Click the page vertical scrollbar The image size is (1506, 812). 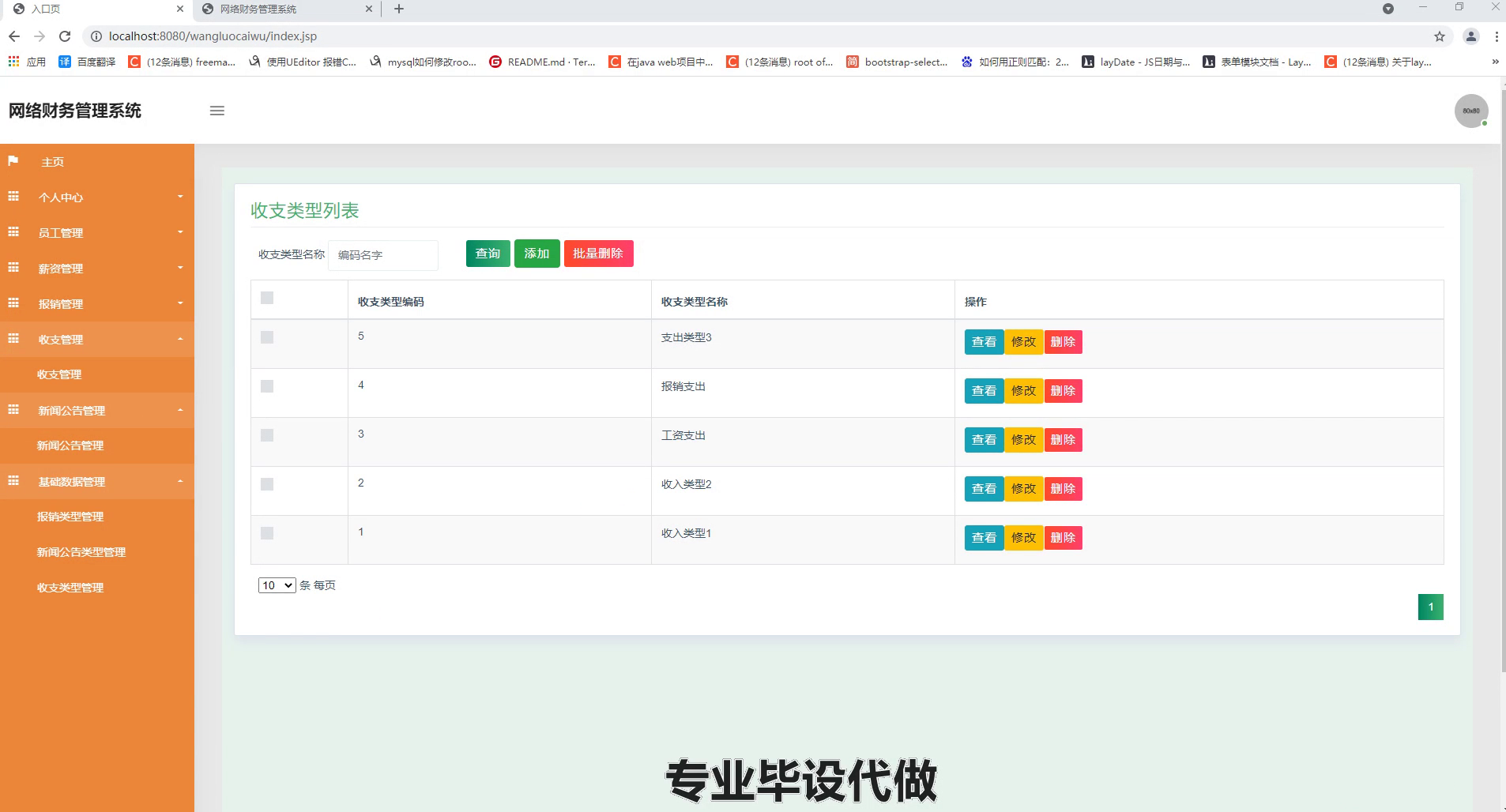tap(1503, 379)
